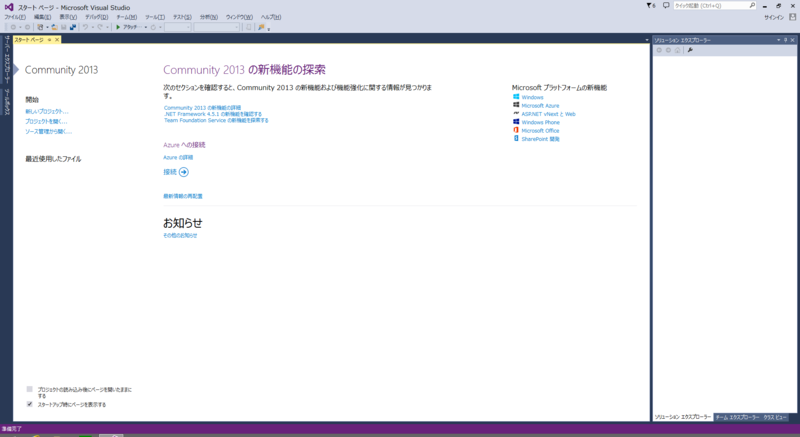The width and height of the screenshot is (800, 437).
Task: Click the Team Foundation Service link
Action: pyautogui.click(x=216, y=120)
